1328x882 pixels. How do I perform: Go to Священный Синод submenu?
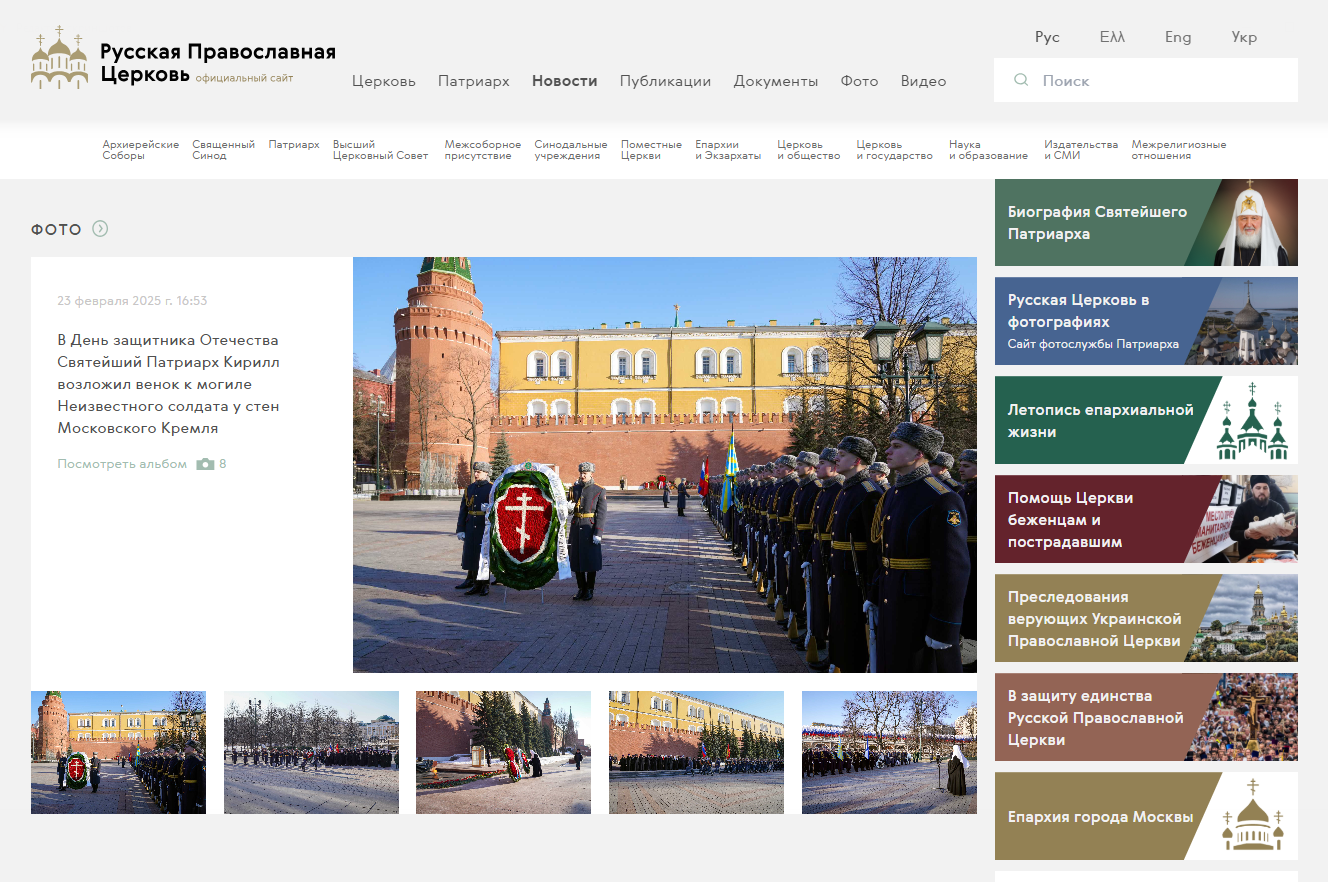[224, 150]
